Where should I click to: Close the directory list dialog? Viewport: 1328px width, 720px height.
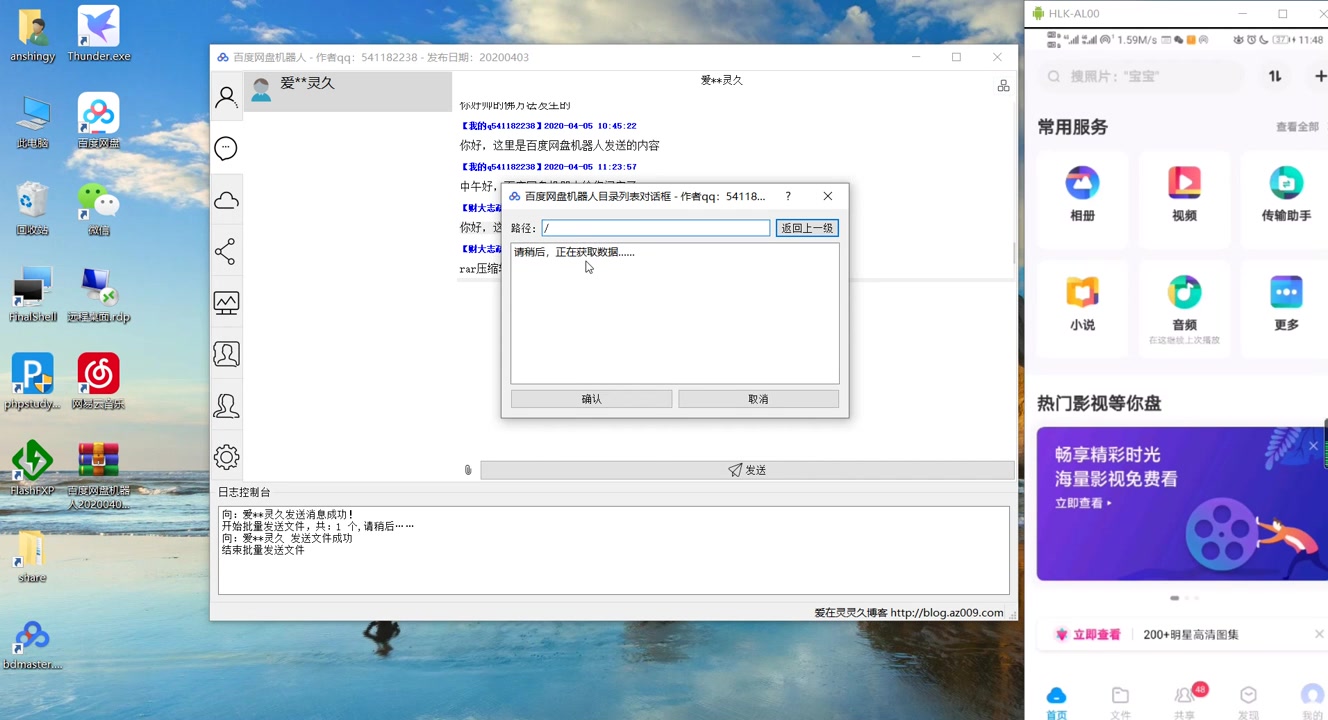[827, 196]
